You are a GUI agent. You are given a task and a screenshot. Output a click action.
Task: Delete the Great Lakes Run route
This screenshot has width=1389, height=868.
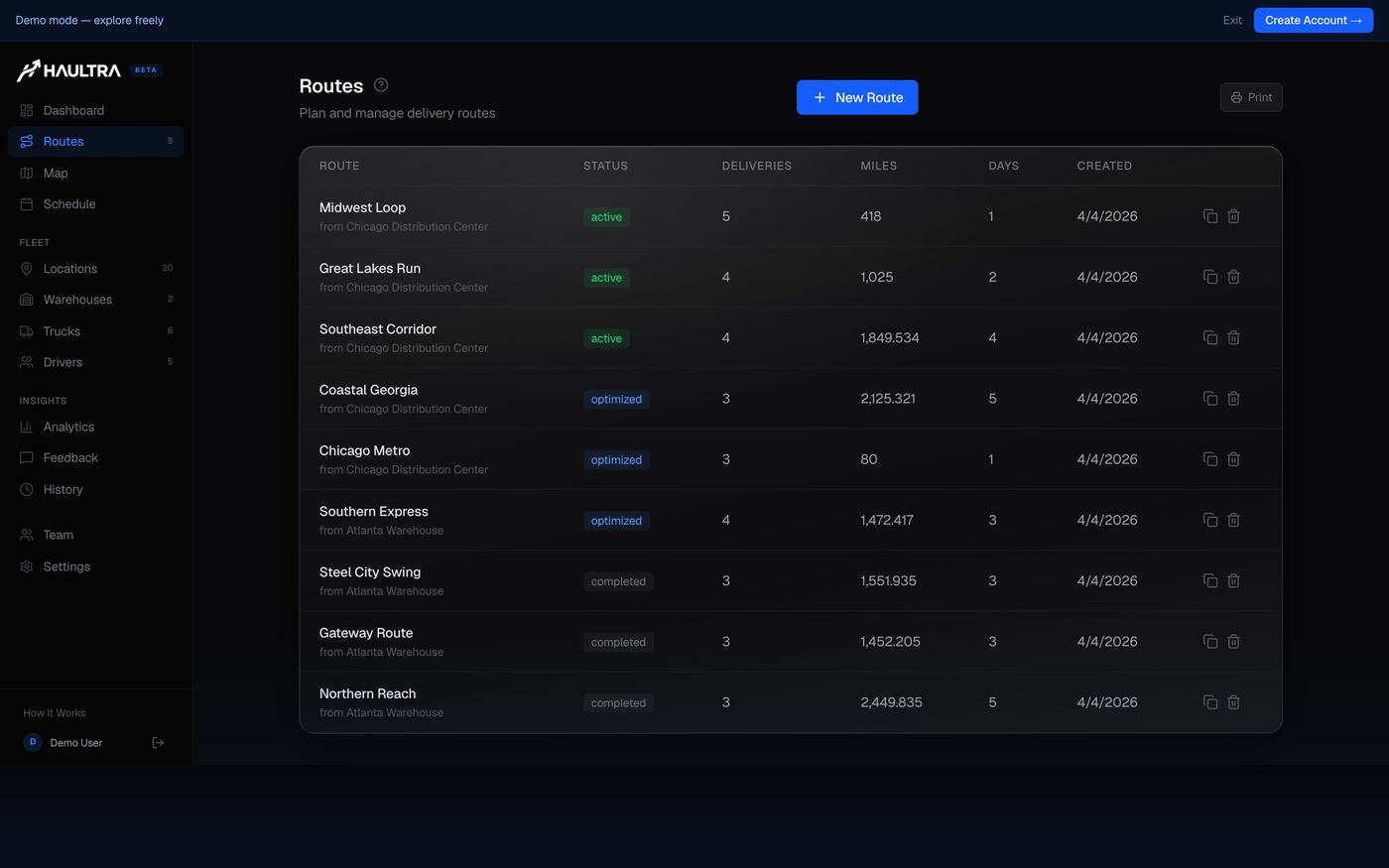click(x=1234, y=277)
